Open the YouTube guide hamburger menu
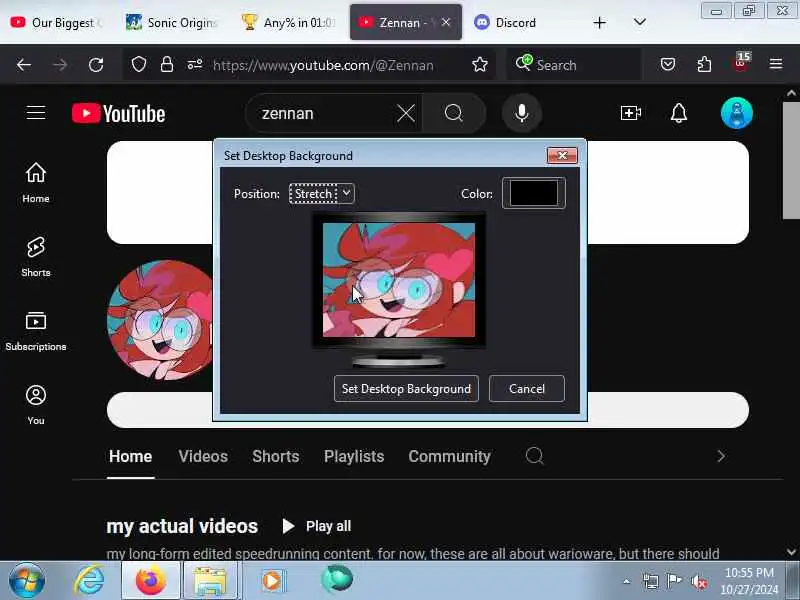This screenshot has width=800, height=600. click(36, 112)
